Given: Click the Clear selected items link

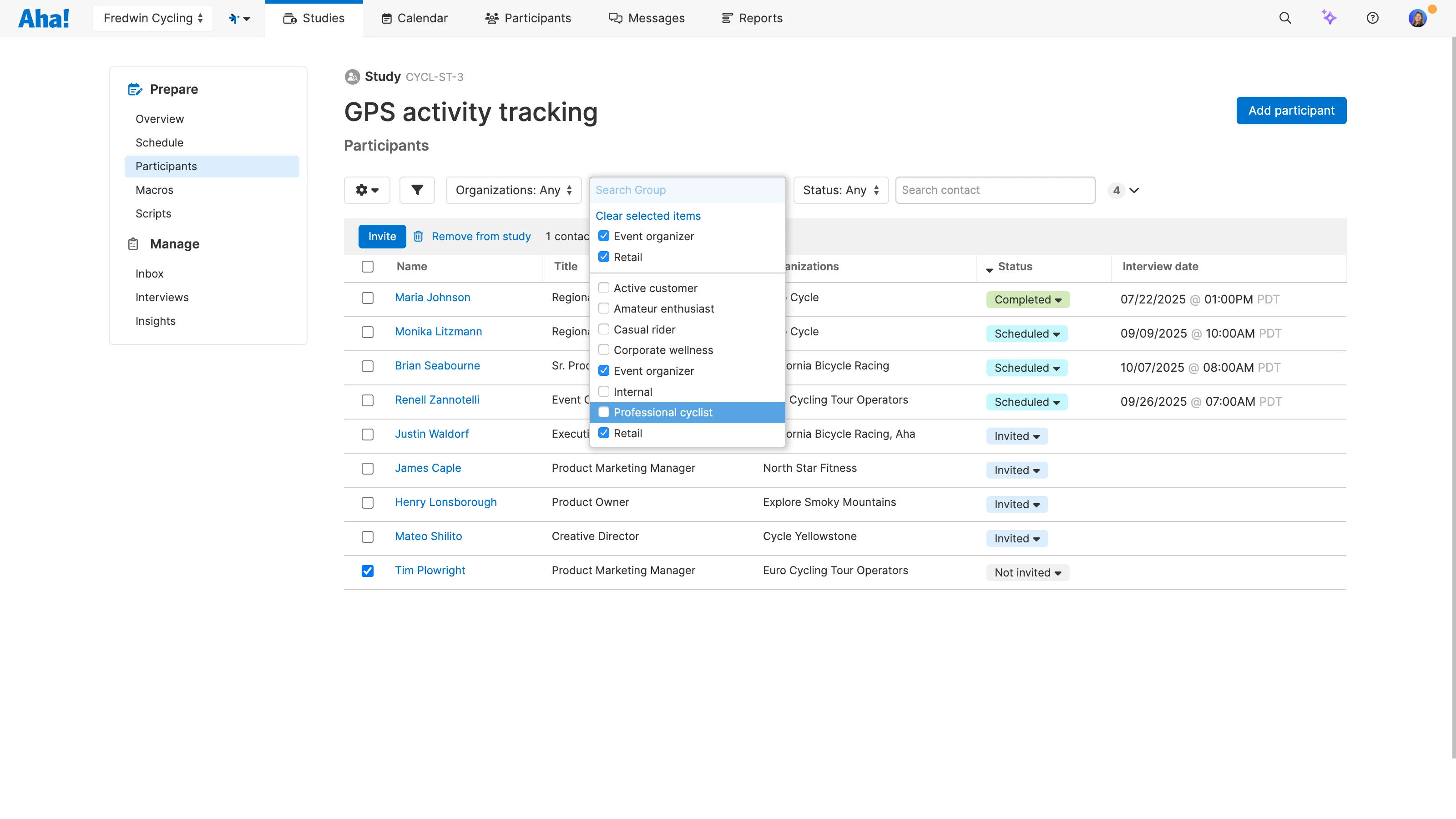Looking at the screenshot, I should click(648, 216).
